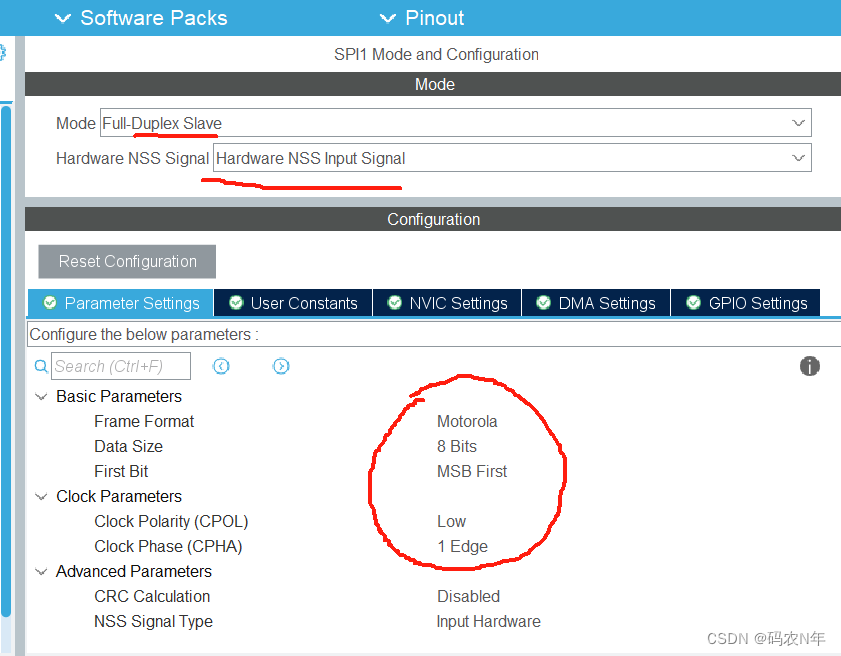This screenshot has height=656, width=841.
Task: Click the next search result arrow icon
Action: [281, 366]
